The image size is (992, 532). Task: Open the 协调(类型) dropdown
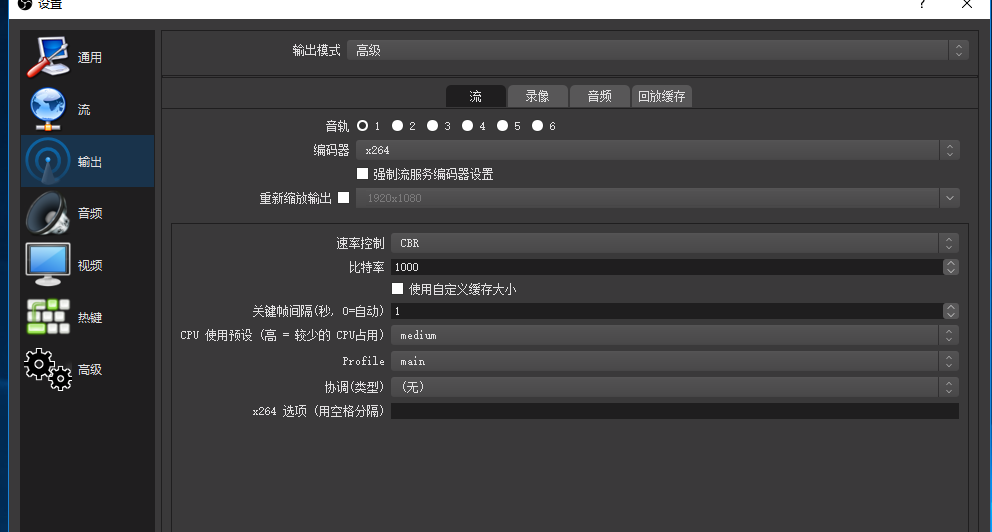coord(675,387)
